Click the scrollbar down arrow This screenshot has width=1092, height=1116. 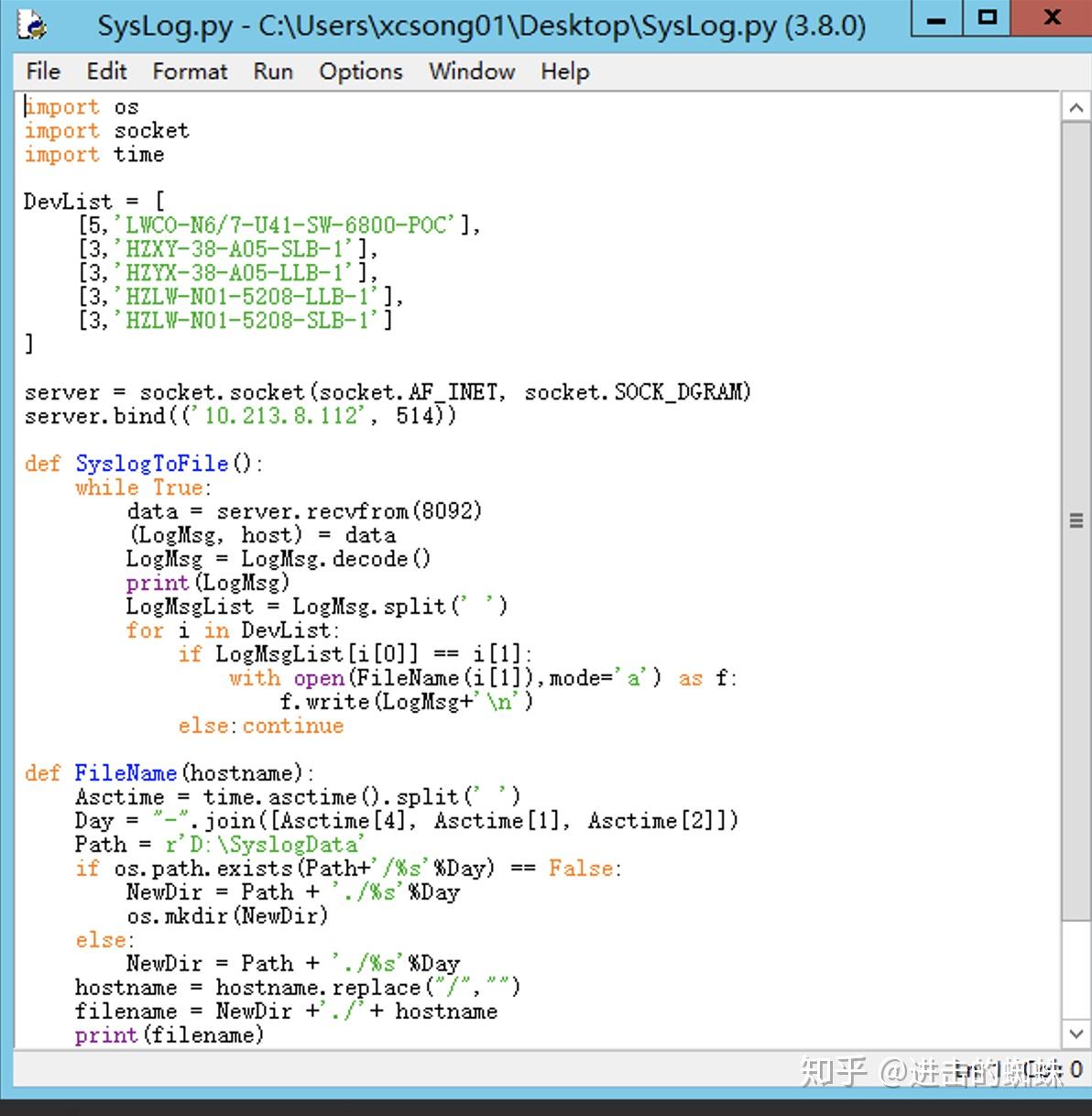(1076, 1033)
